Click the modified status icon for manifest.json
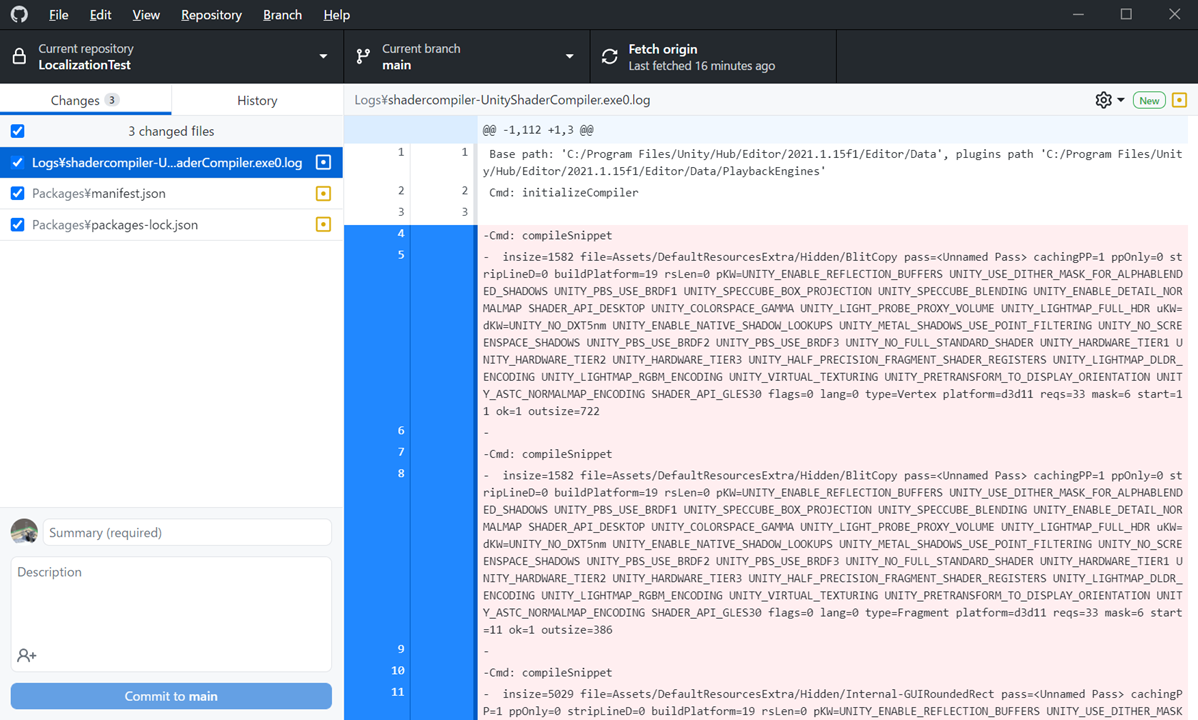This screenshot has width=1198, height=720. point(322,194)
